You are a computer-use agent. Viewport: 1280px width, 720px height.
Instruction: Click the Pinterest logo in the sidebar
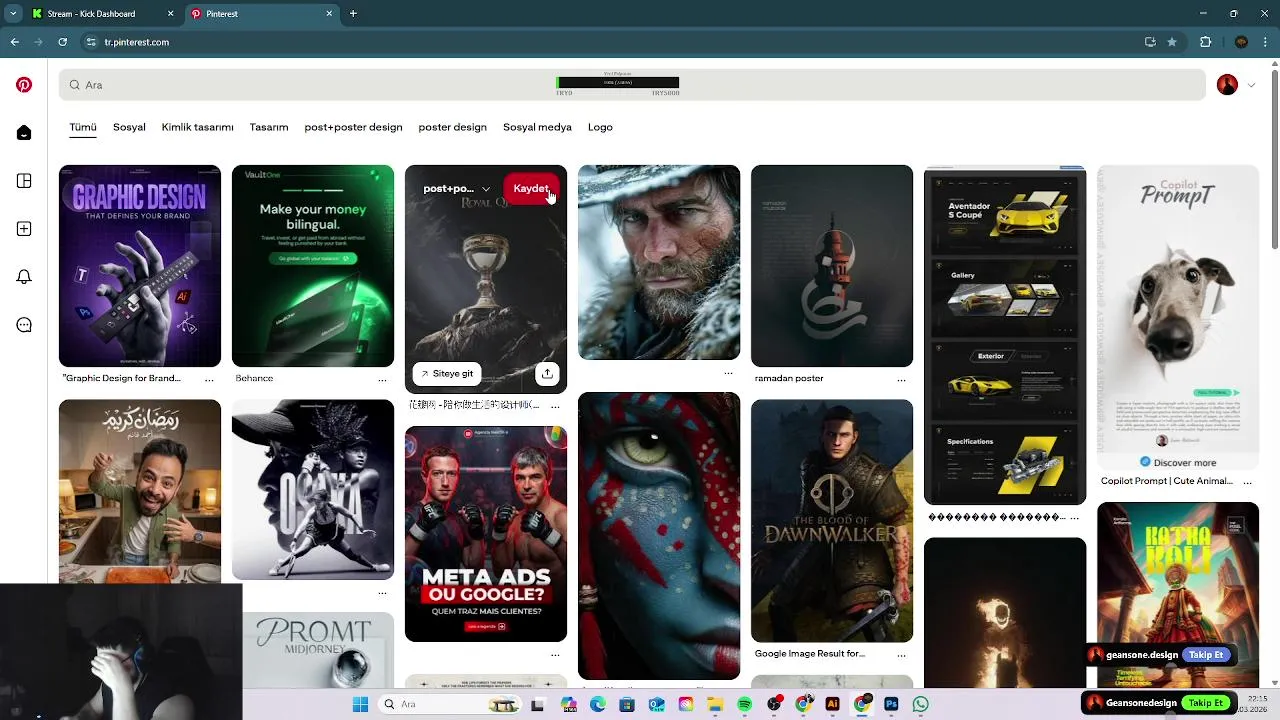pos(24,85)
